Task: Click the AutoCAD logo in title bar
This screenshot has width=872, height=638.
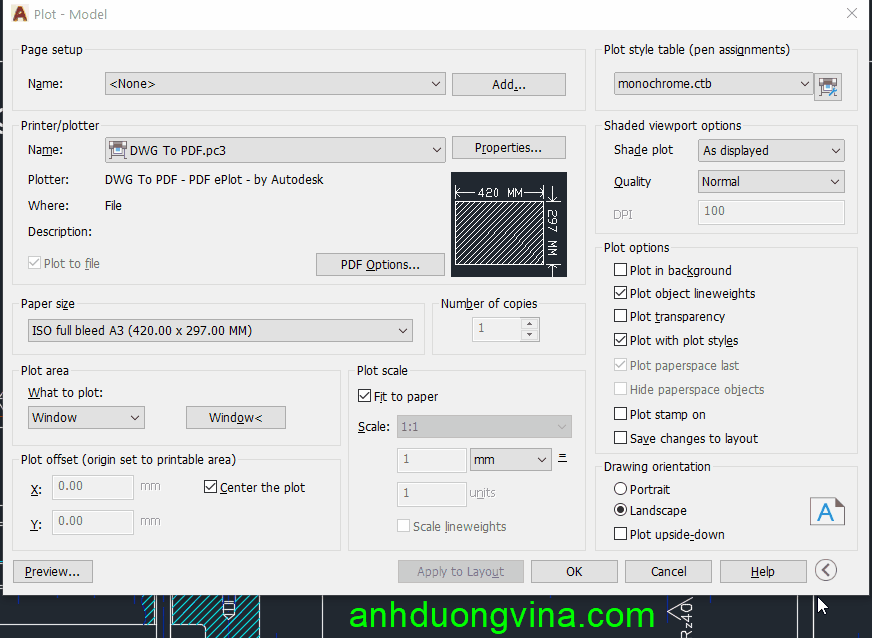Action: [20, 14]
